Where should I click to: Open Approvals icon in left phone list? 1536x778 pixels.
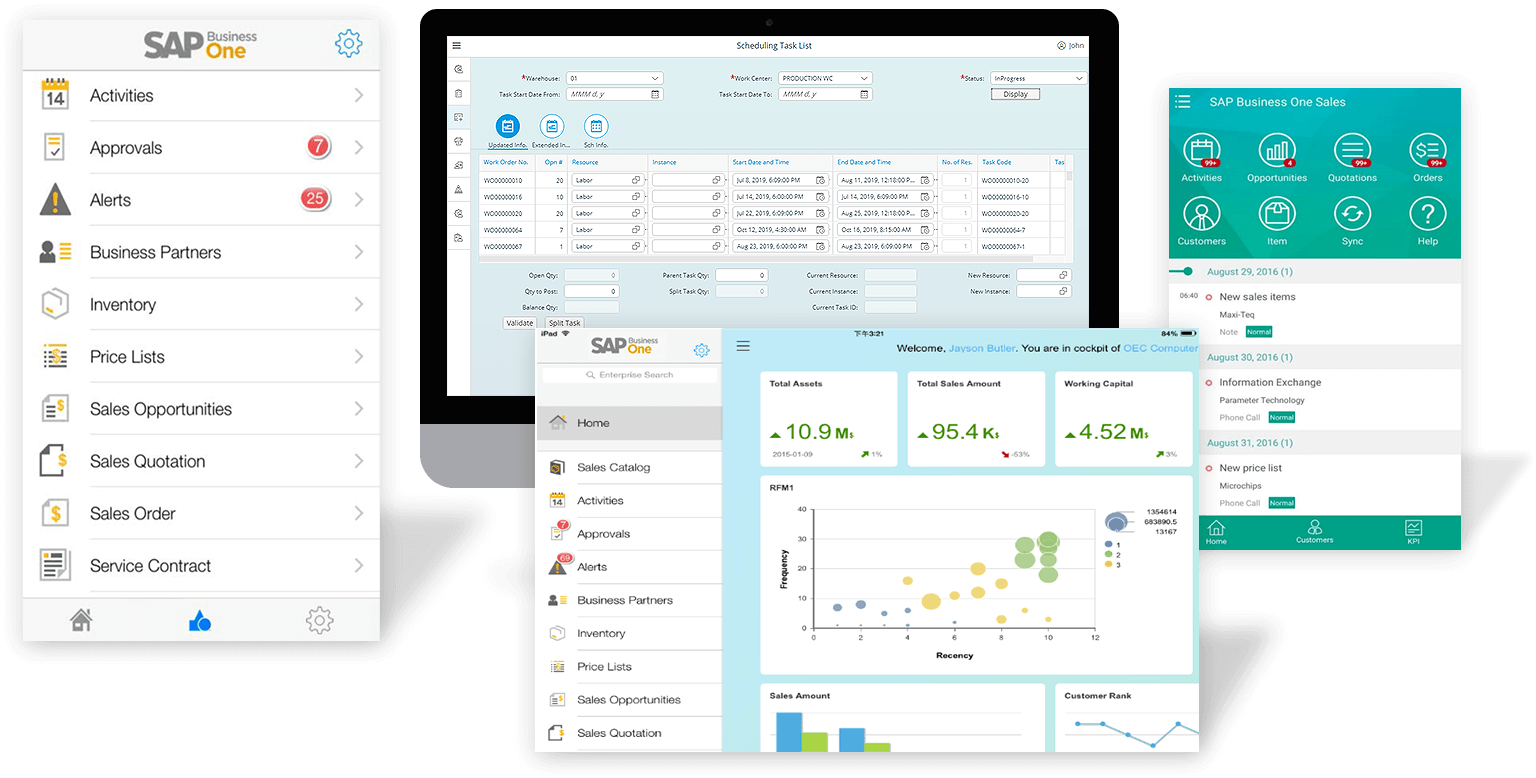tap(55, 147)
